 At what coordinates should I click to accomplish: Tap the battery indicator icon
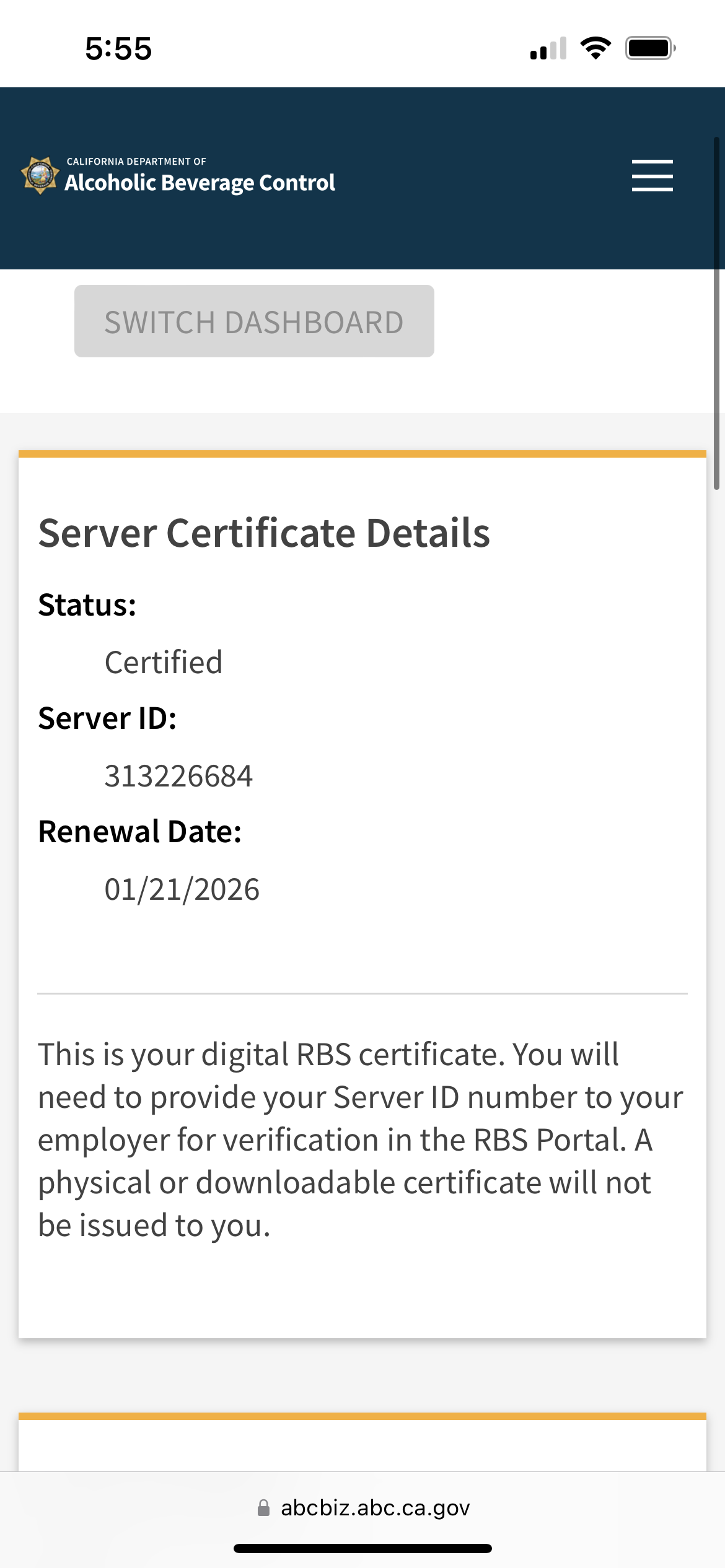(650, 48)
